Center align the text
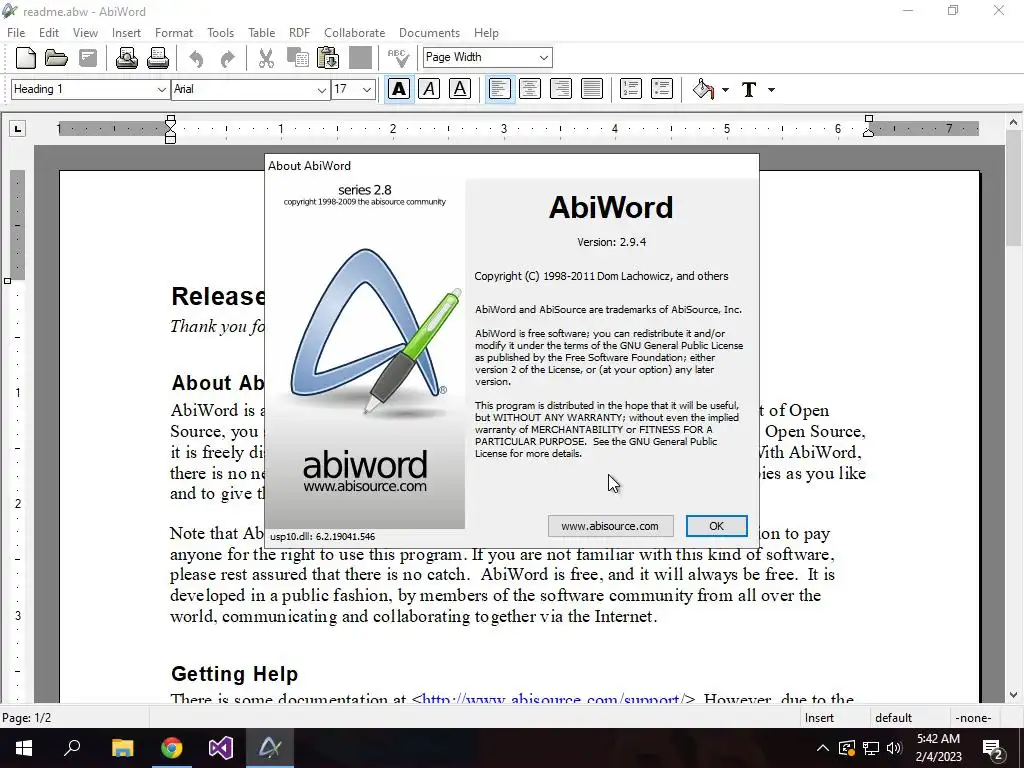The image size is (1024, 768). [530, 89]
